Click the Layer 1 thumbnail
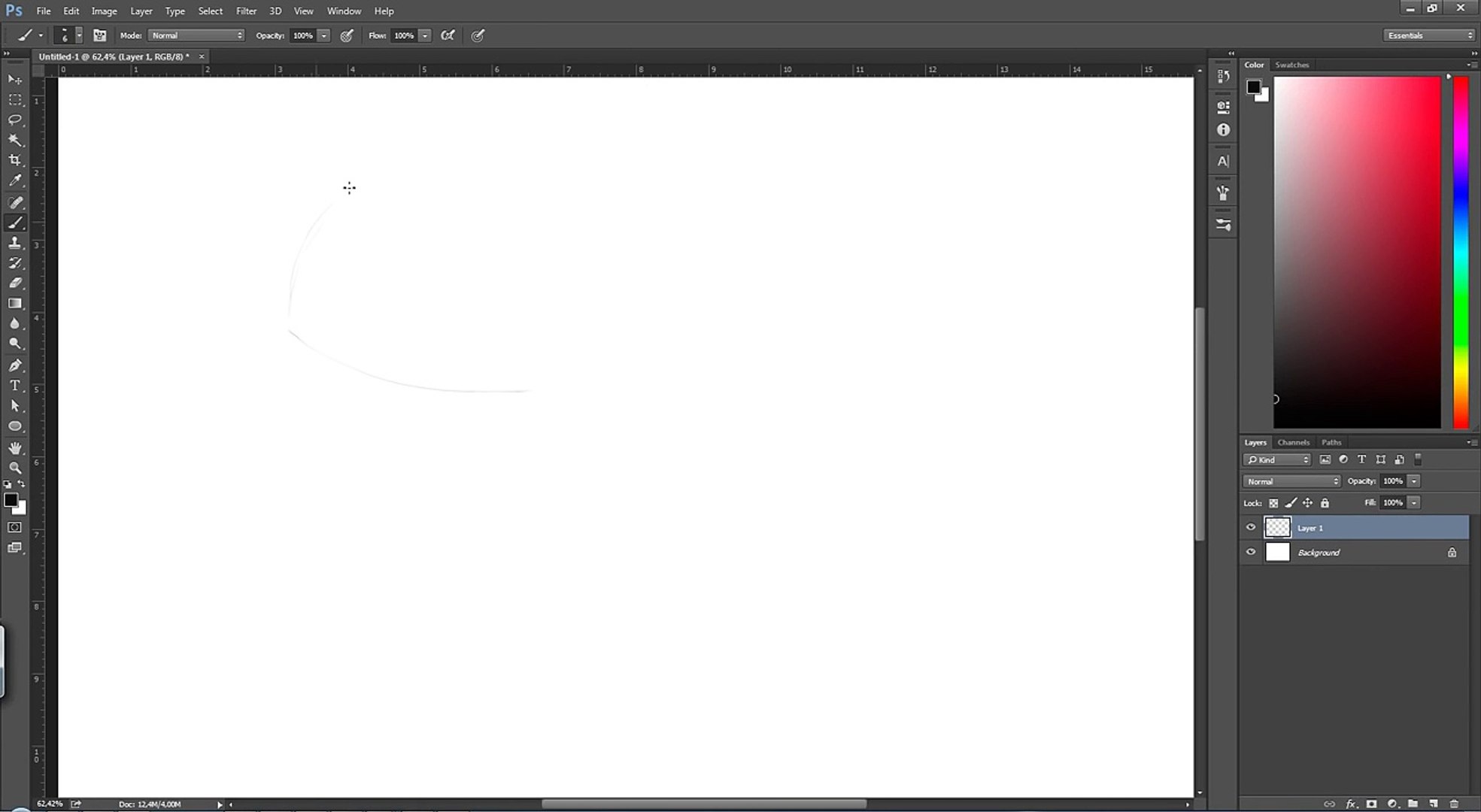This screenshot has height=812, width=1481. (x=1277, y=527)
